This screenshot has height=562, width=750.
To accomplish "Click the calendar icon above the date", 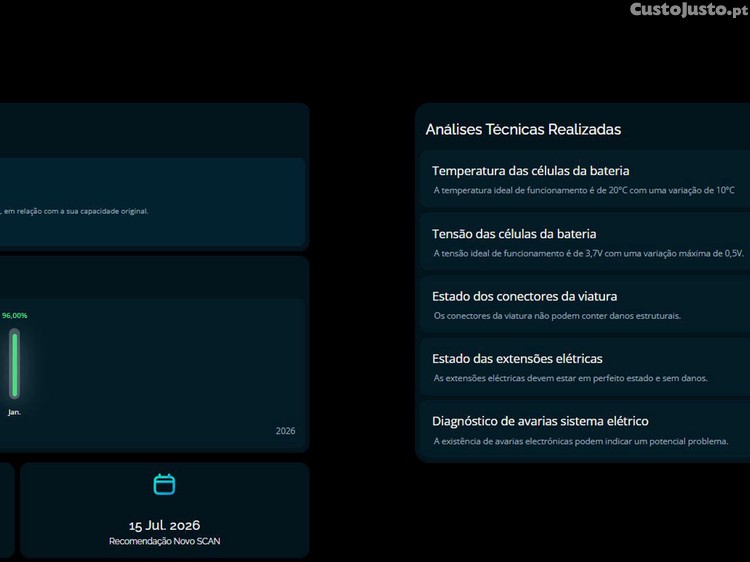I will pyautogui.click(x=164, y=485).
